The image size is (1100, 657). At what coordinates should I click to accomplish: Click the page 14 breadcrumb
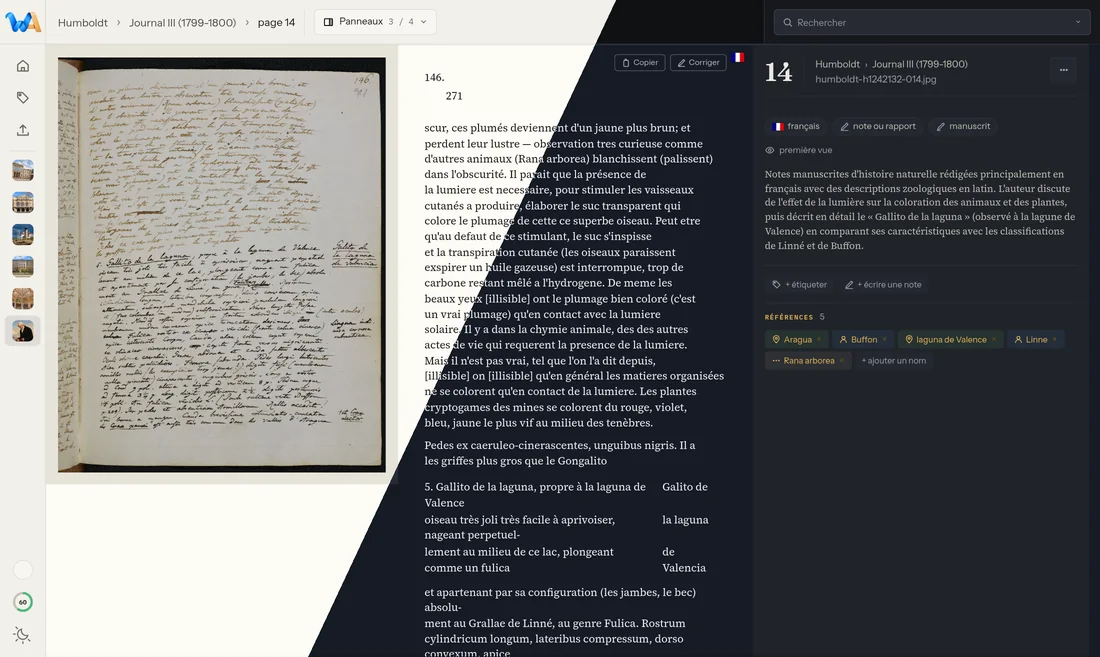276,22
